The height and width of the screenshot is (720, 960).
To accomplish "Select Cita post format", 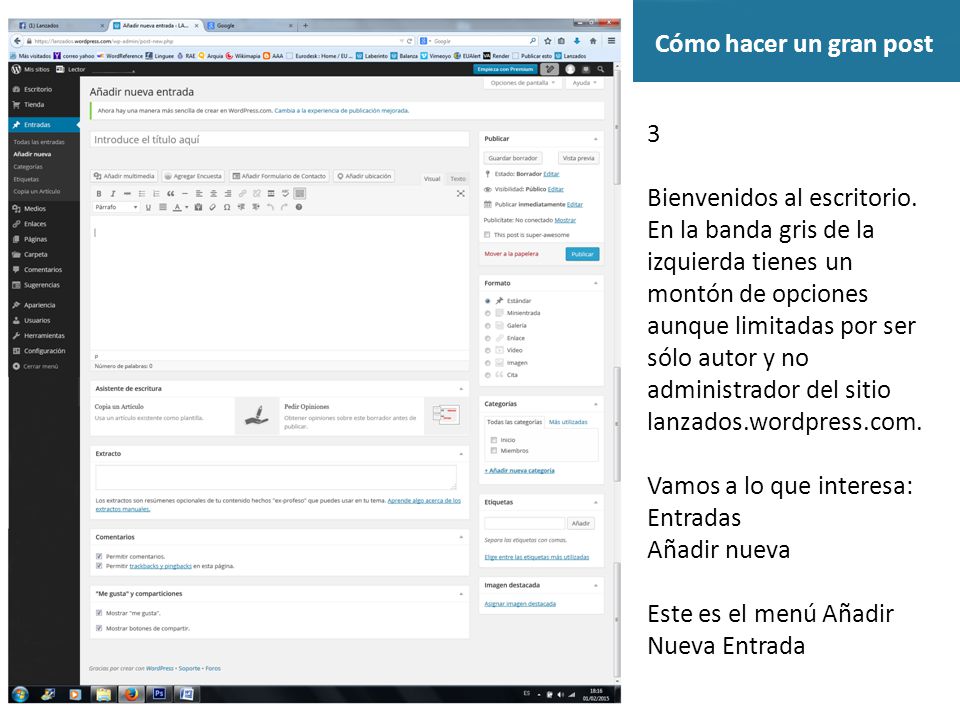I will tap(487, 375).
